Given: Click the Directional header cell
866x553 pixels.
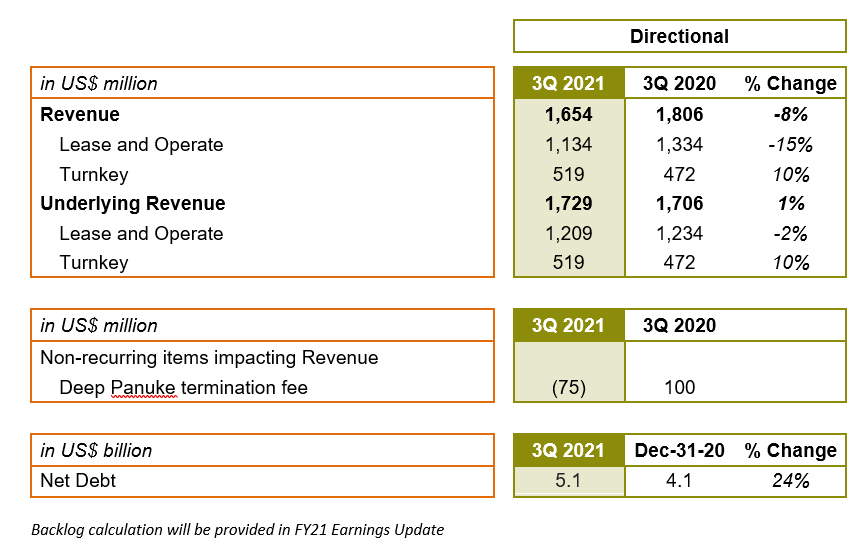Looking at the screenshot, I should (x=679, y=36).
